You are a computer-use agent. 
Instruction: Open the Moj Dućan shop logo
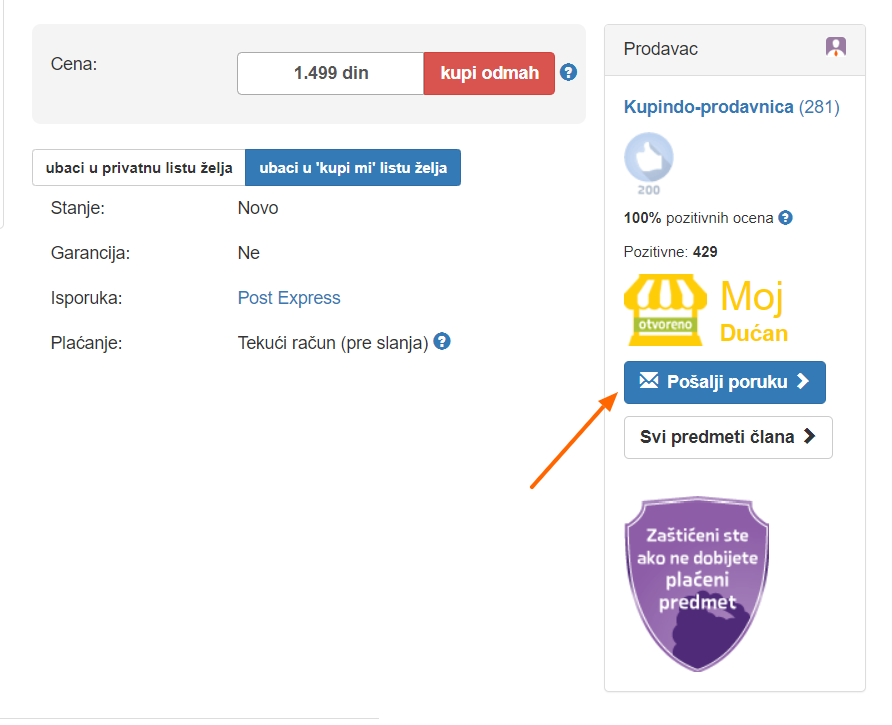coord(706,310)
